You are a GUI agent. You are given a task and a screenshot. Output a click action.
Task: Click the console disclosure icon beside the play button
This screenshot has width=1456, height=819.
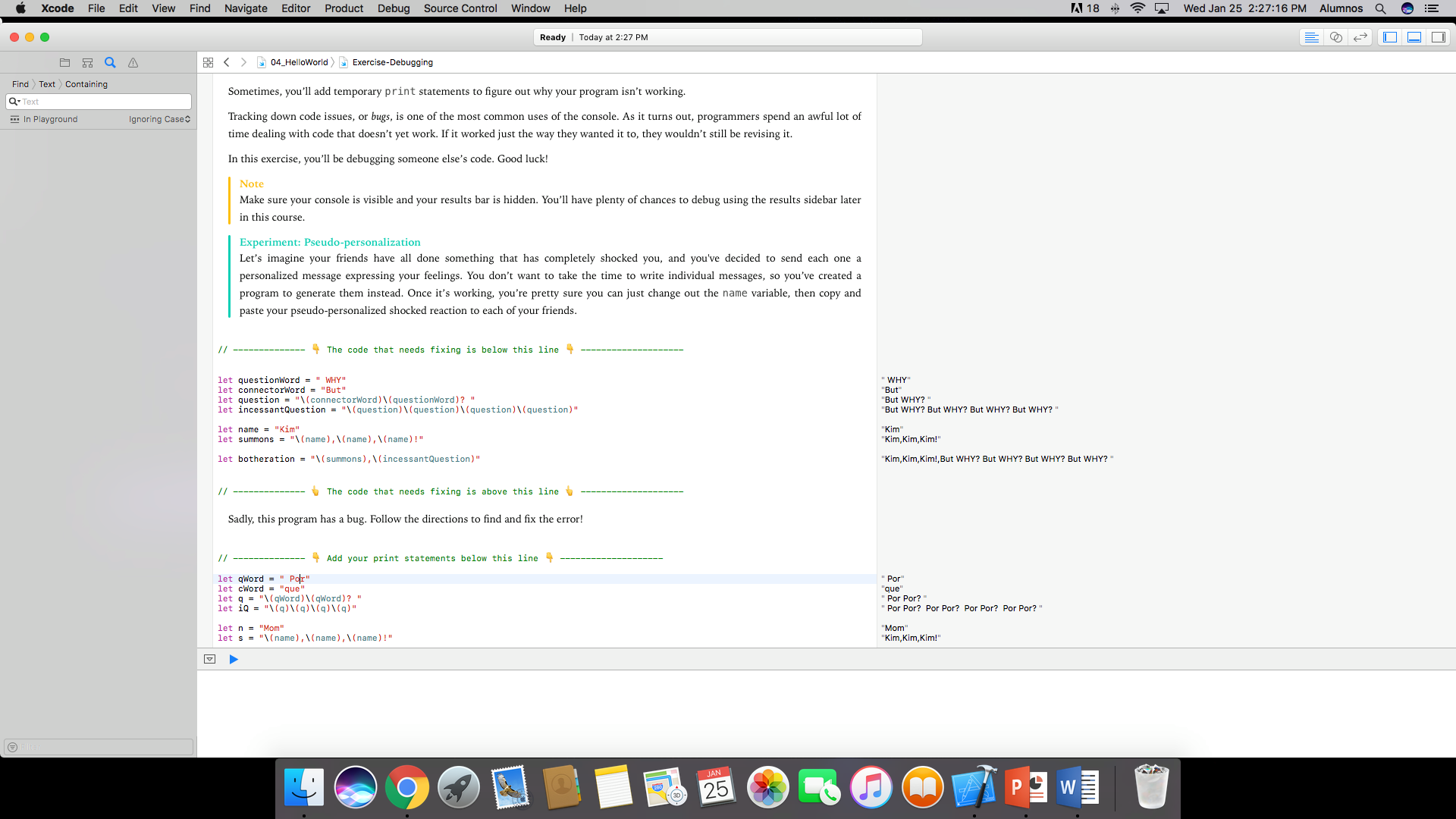click(210, 659)
